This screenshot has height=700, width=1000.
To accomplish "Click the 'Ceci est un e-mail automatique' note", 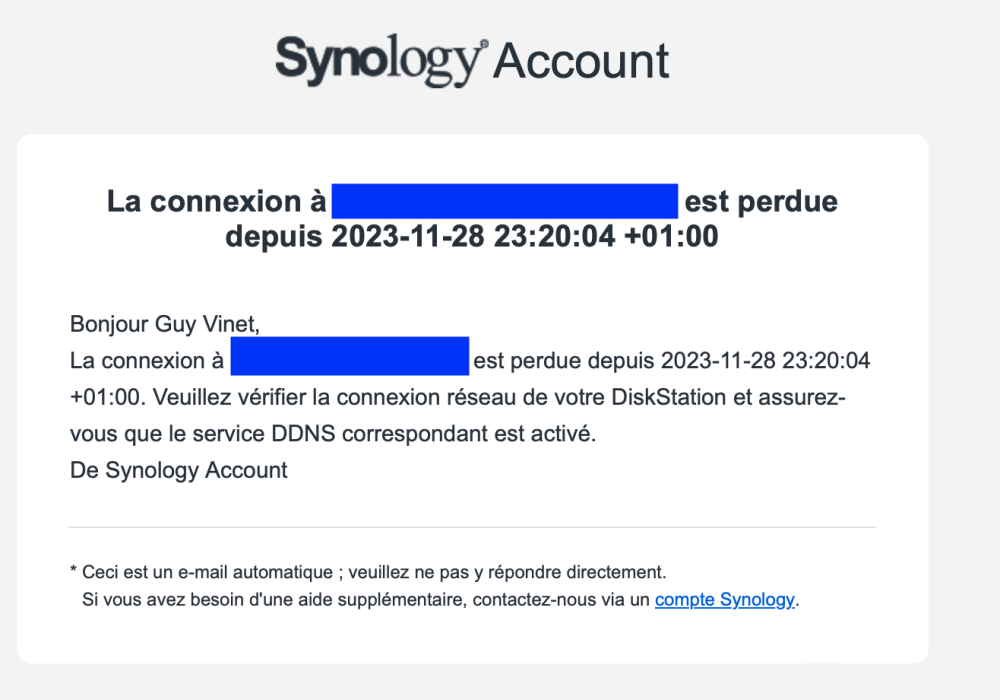I will (x=368, y=572).
